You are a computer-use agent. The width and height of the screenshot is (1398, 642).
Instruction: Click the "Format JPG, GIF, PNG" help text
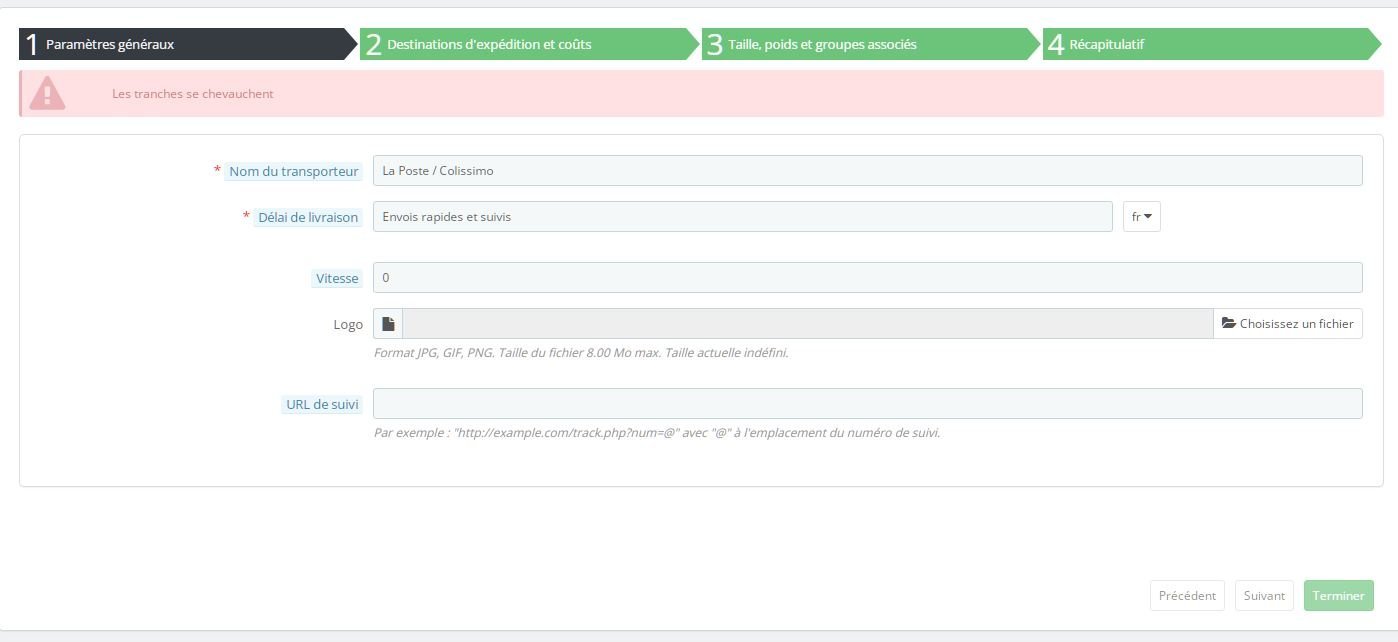point(581,353)
